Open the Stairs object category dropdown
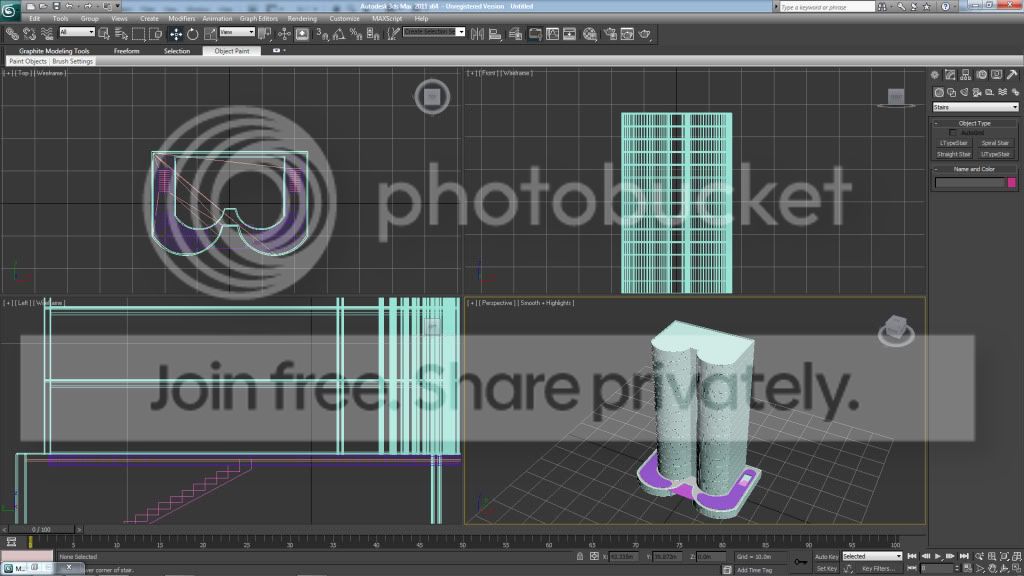The width and height of the screenshot is (1024, 576). tap(975, 107)
